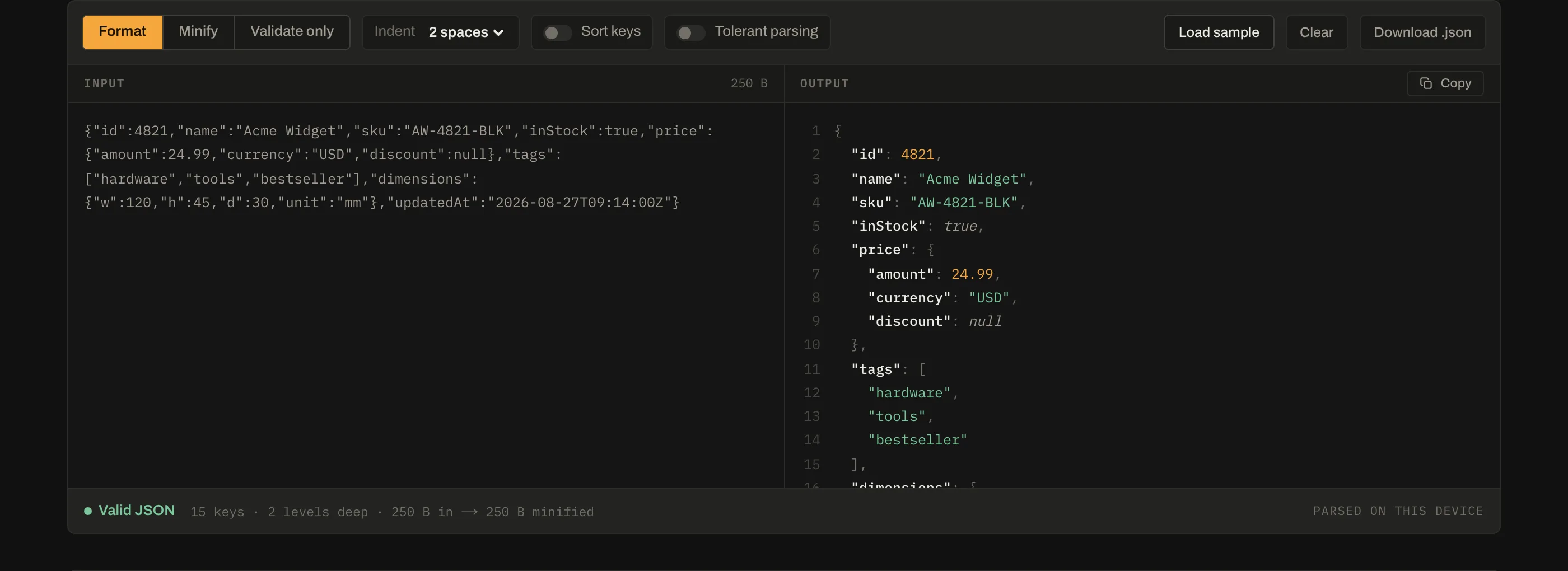Screen dimensions: 1568x571
Task: Download the output as .json
Action: 1422,32
